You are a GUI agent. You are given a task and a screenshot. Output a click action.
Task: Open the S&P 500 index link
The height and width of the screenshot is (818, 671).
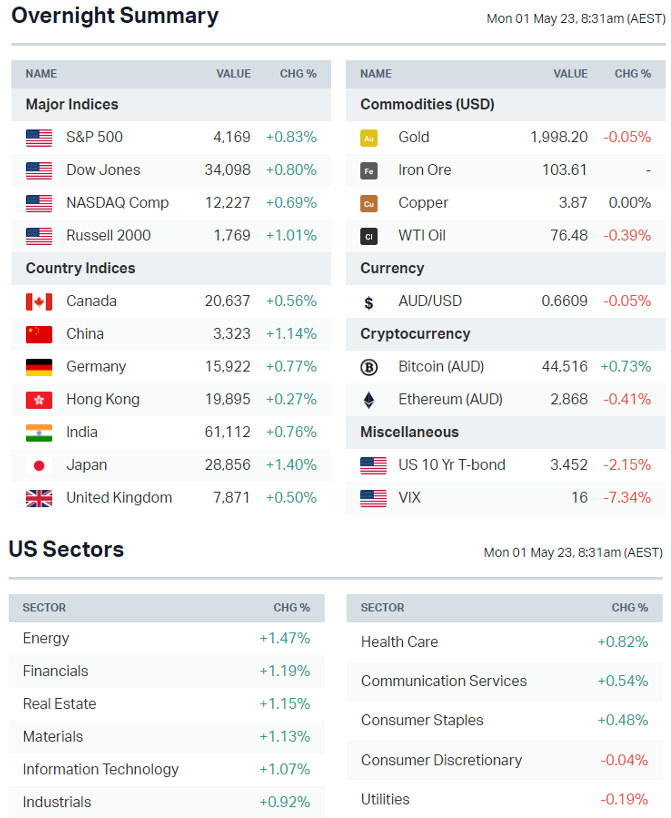point(94,137)
